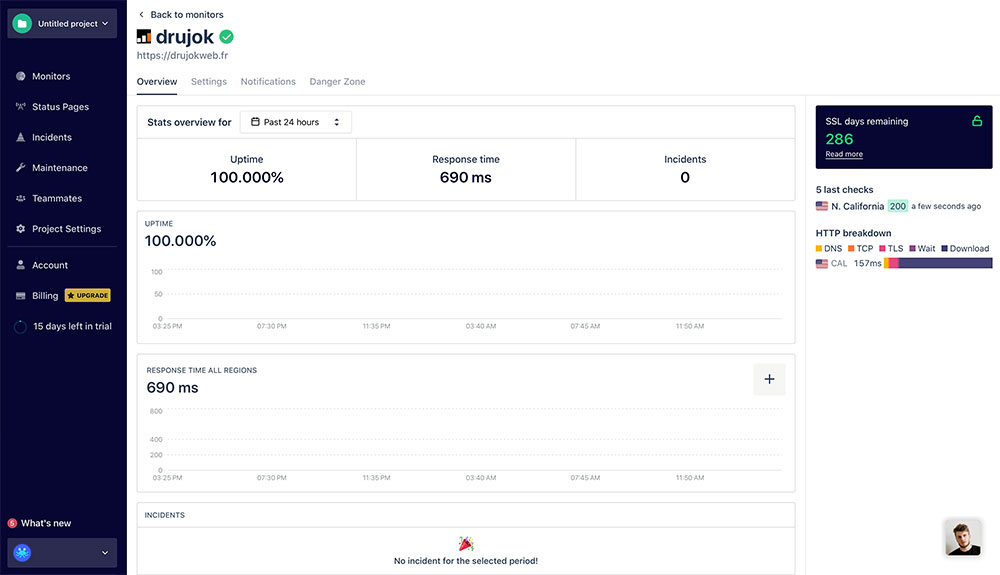
Task: Click the Status Pages antenna icon
Action: pos(20,106)
